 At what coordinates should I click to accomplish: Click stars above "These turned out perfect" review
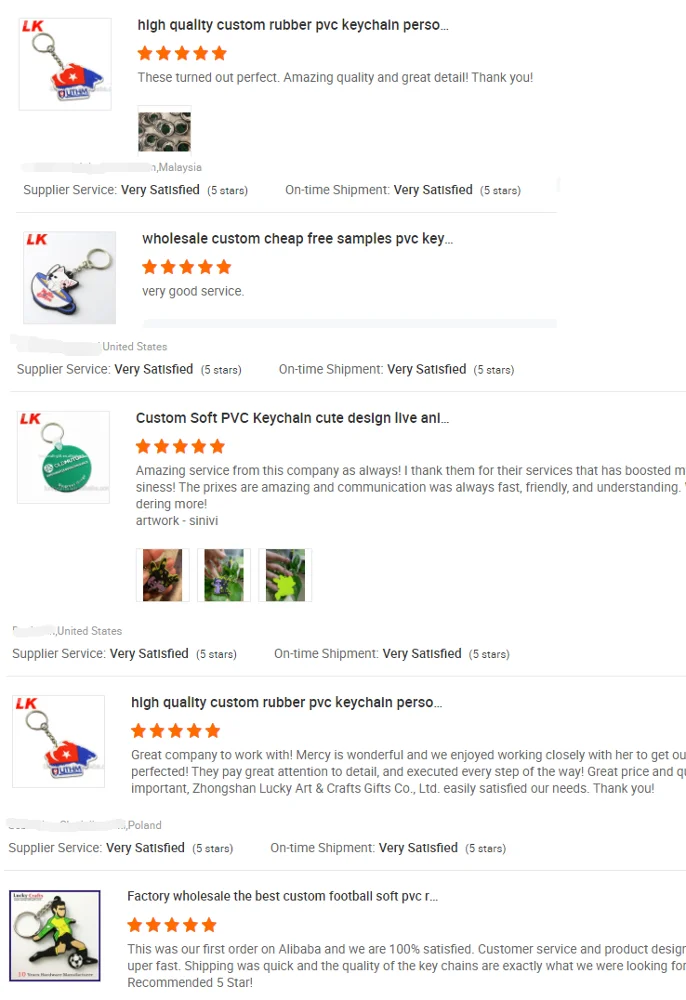[182, 53]
